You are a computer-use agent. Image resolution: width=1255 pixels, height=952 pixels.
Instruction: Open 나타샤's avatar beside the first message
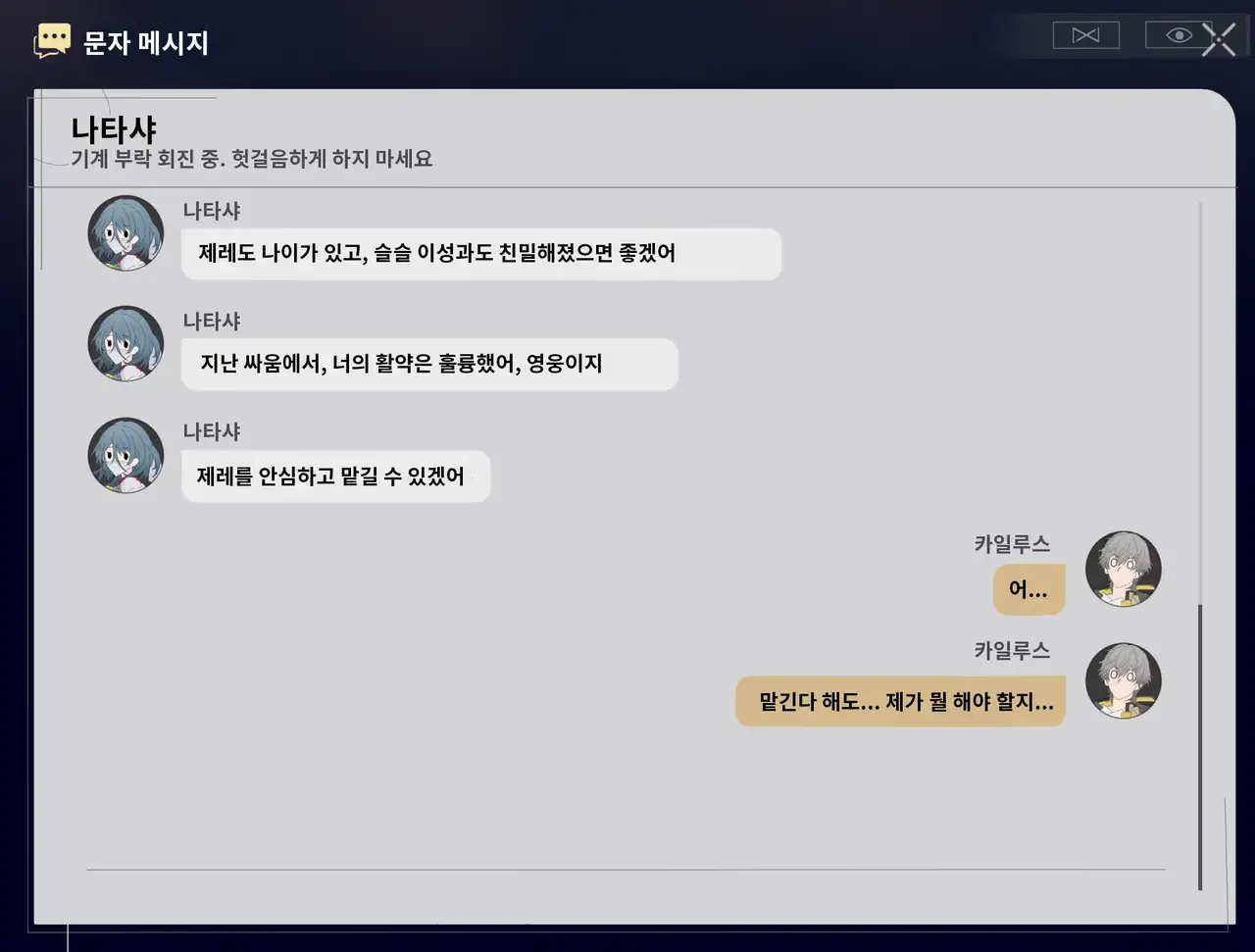[125, 232]
